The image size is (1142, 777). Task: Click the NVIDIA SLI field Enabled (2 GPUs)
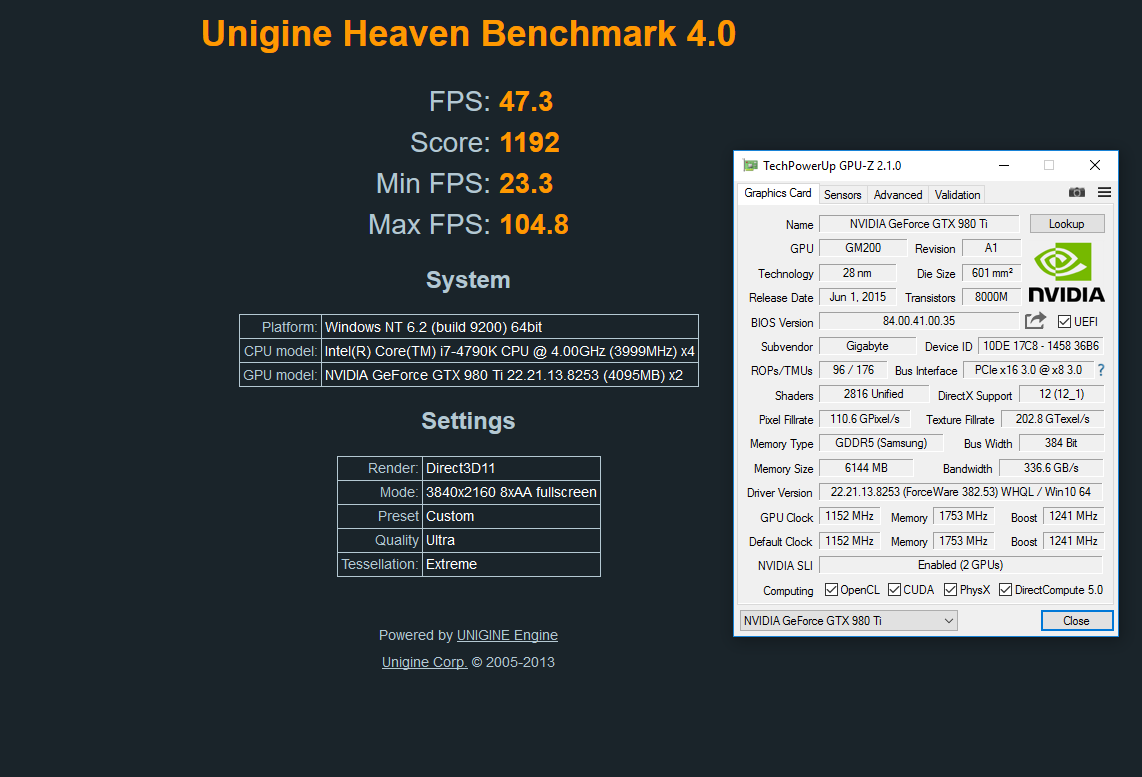pyautogui.click(x=961, y=565)
